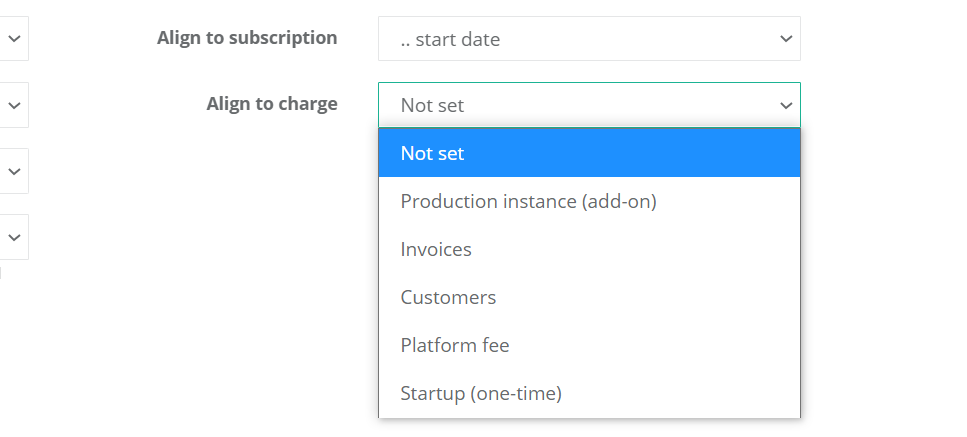Click the chevron in the 'Align to charge' field
The image size is (967, 437).
point(785,105)
